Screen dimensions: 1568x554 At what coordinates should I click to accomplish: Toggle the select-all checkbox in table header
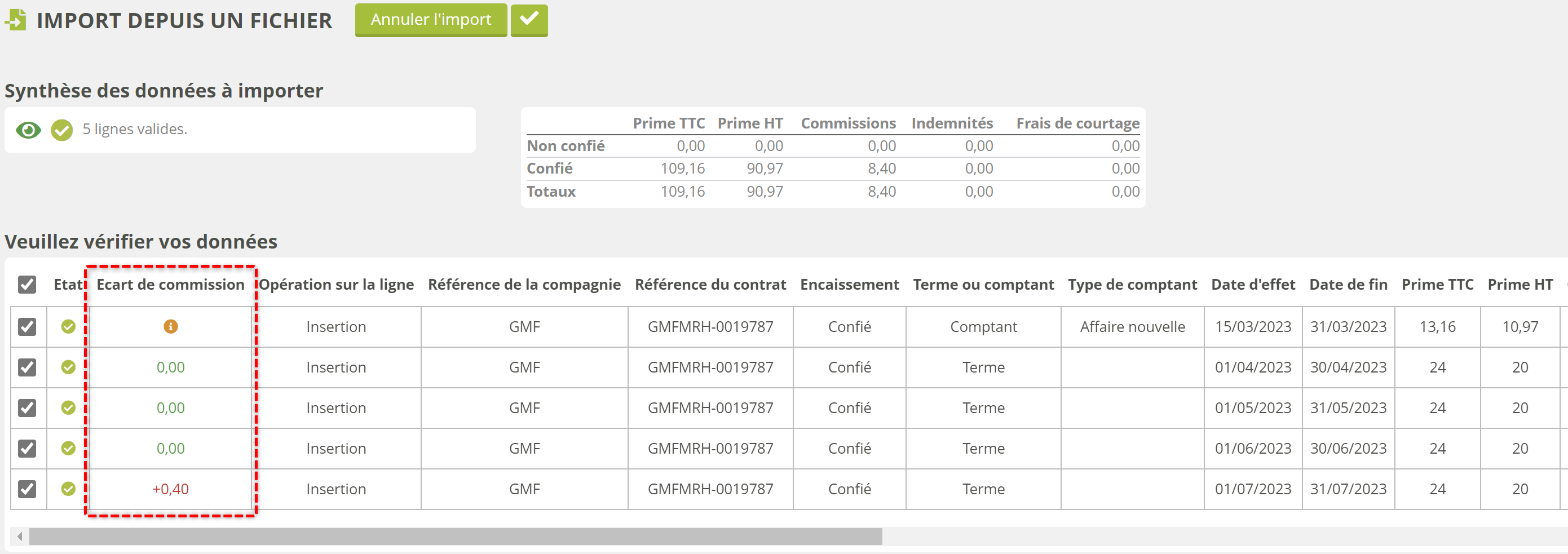[27, 285]
